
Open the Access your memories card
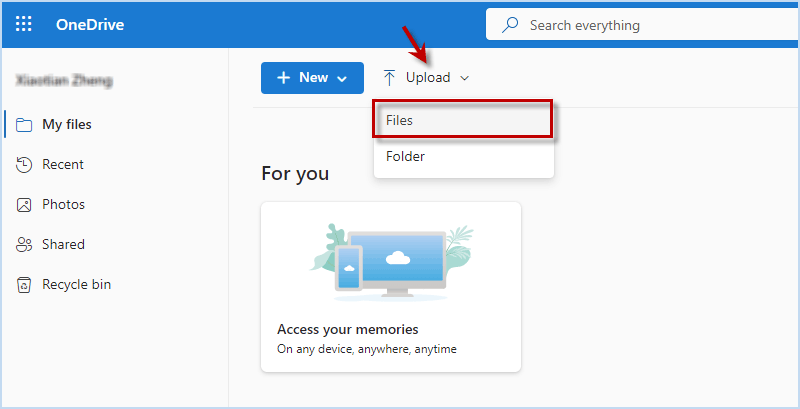click(391, 287)
